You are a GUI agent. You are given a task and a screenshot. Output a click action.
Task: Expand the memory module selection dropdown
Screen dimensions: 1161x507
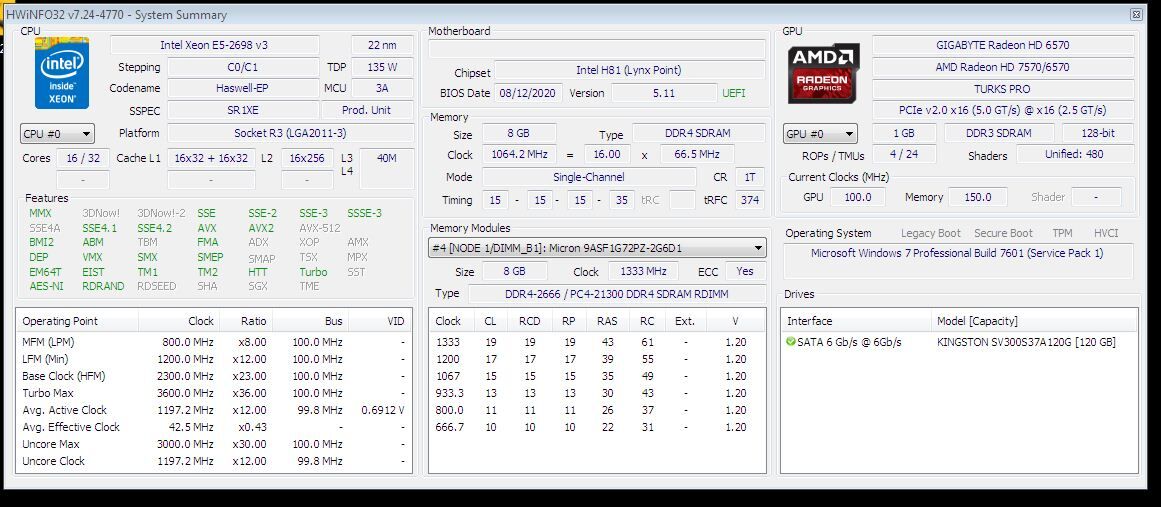coord(597,249)
